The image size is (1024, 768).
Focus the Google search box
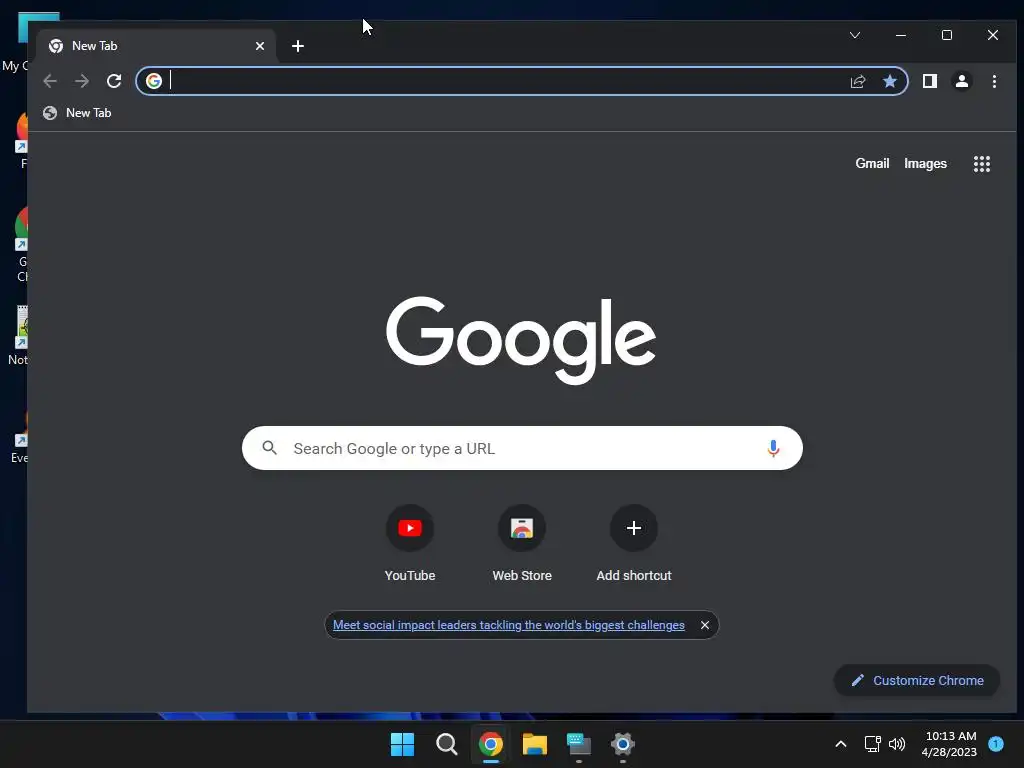(x=522, y=448)
